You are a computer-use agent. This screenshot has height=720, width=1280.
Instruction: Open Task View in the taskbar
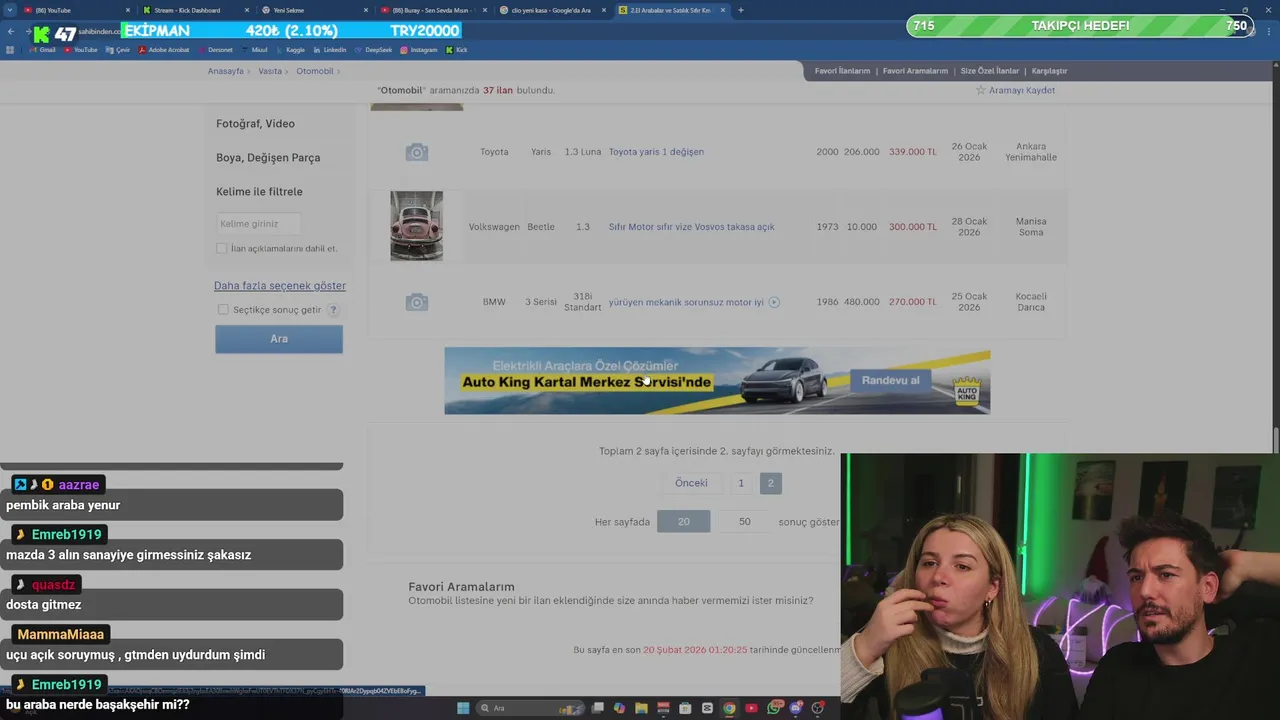click(x=597, y=708)
